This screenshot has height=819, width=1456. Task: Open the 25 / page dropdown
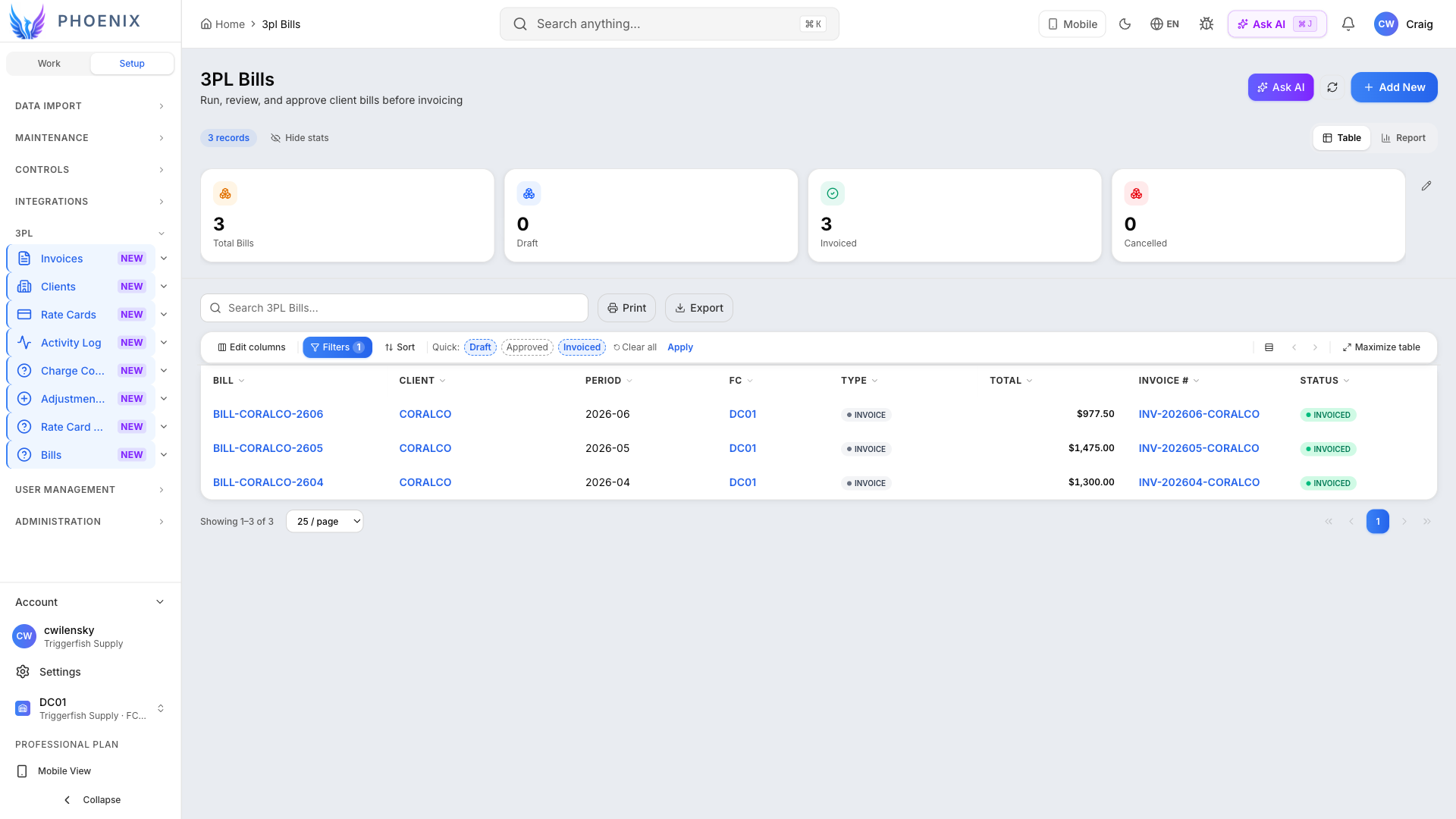point(325,522)
